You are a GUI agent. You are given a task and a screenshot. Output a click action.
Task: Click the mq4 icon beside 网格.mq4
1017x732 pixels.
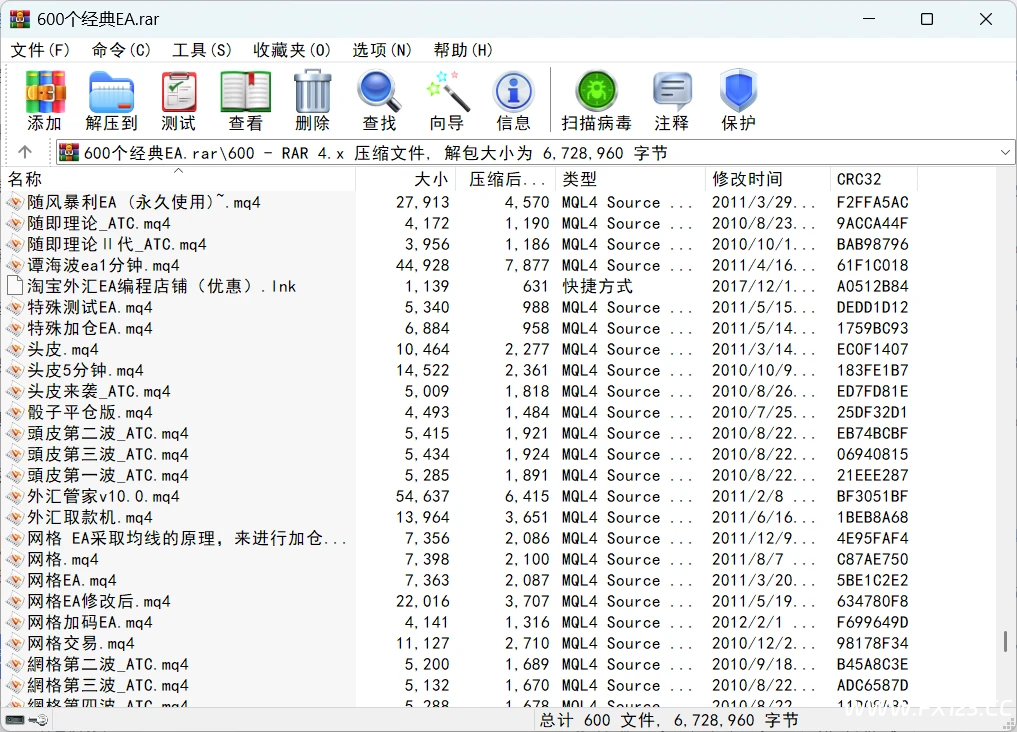(x=15, y=560)
